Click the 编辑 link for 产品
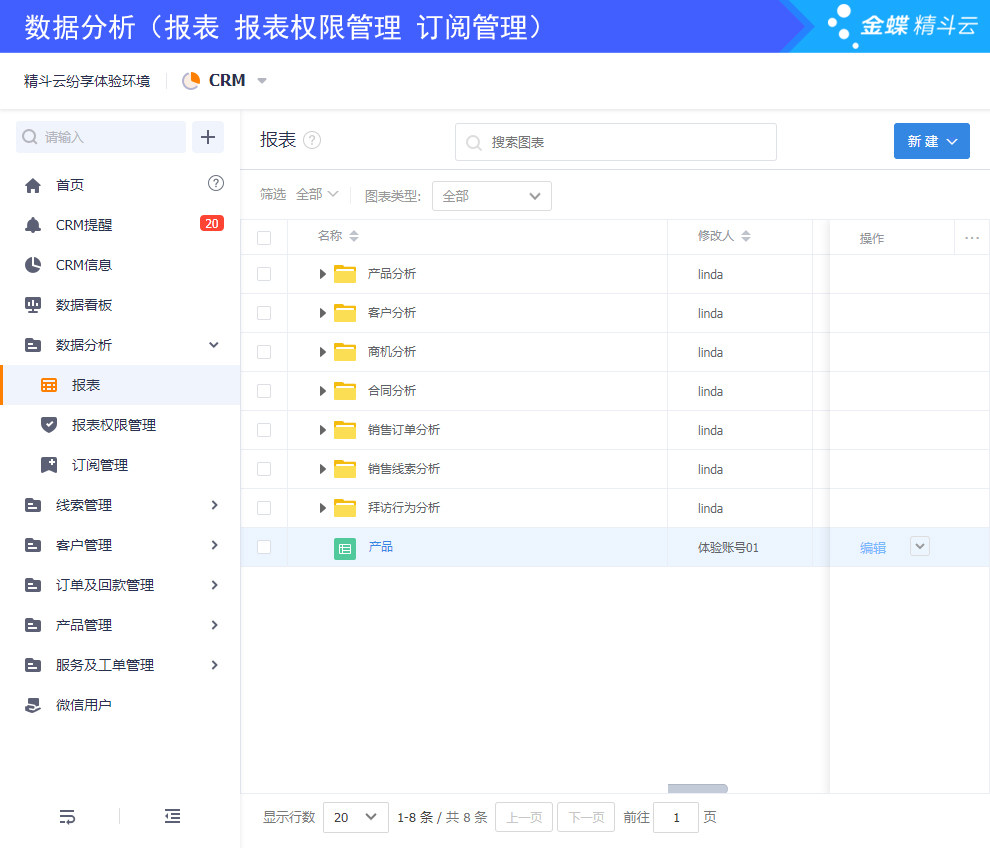This screenshot has width=990, height=848. (873, 548)
